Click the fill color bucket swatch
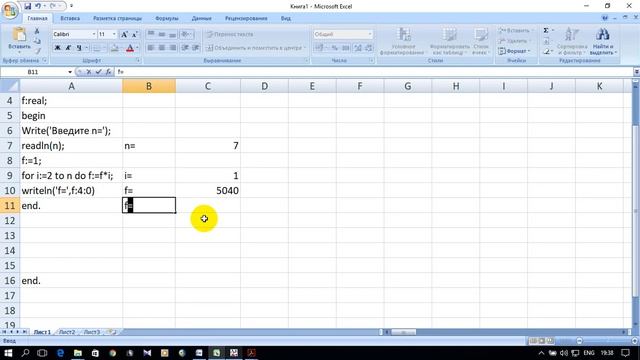This screenshot has width=640, height=360. tap(115, 48)
